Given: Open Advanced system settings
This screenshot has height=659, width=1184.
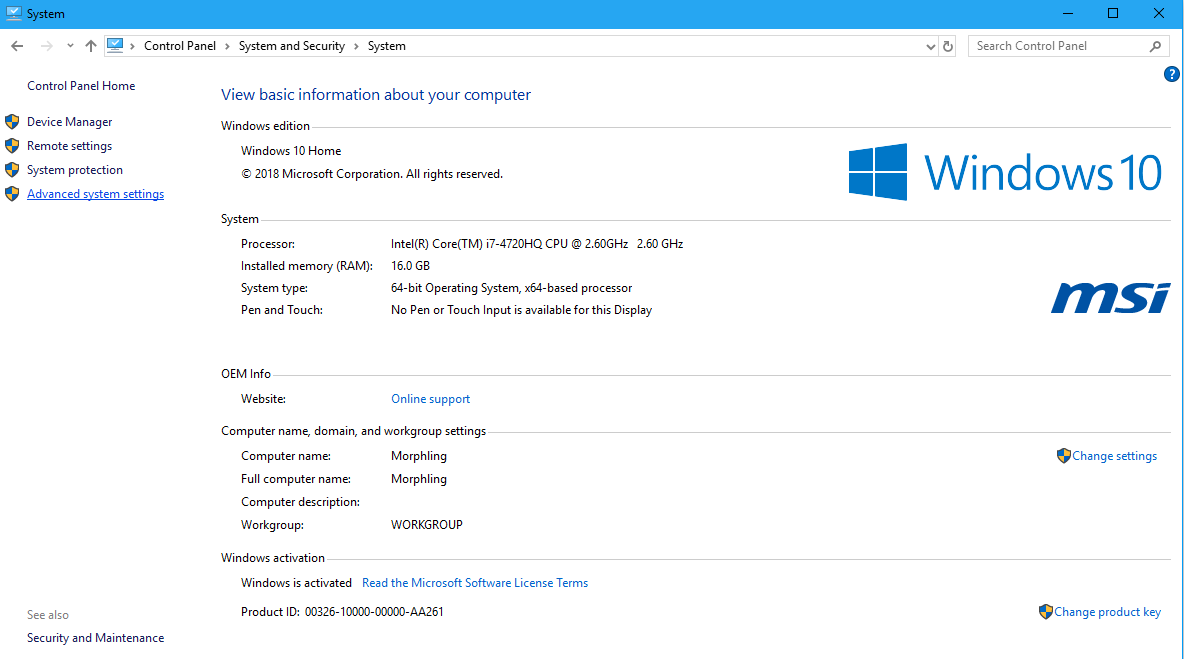Looking at the screenshot, I should [x=95, y=194].
